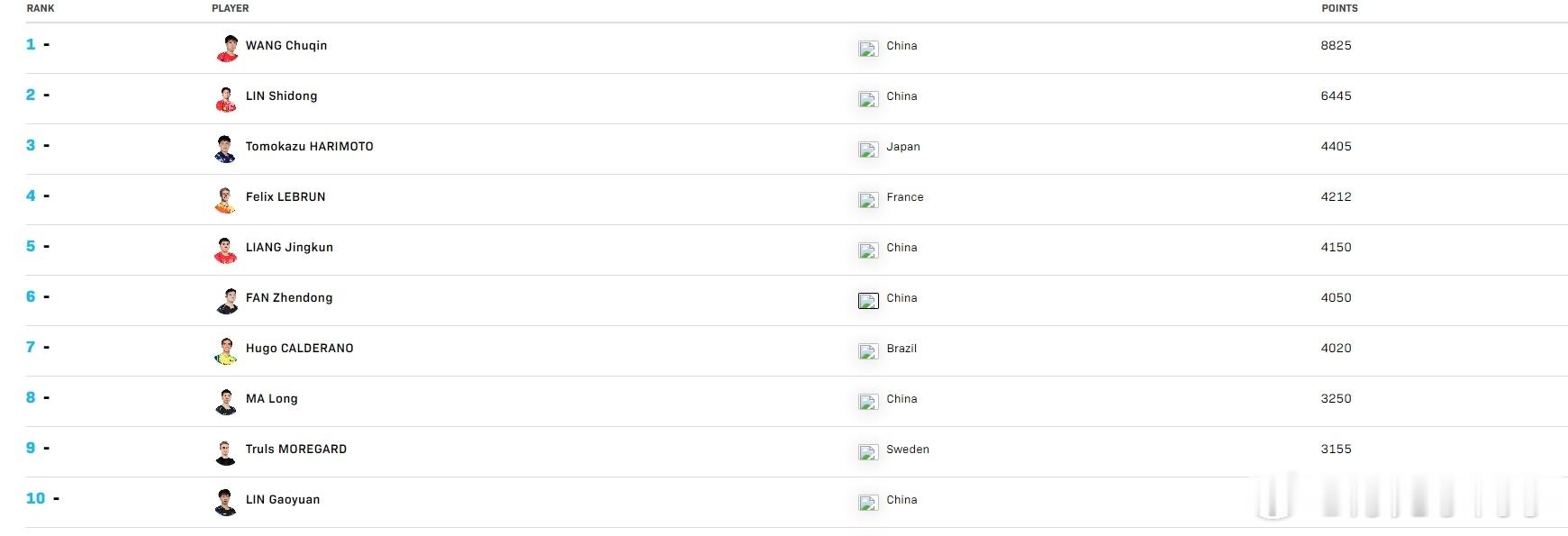
Task: Click the Sweden flag image icon
Action: point(868,452)
